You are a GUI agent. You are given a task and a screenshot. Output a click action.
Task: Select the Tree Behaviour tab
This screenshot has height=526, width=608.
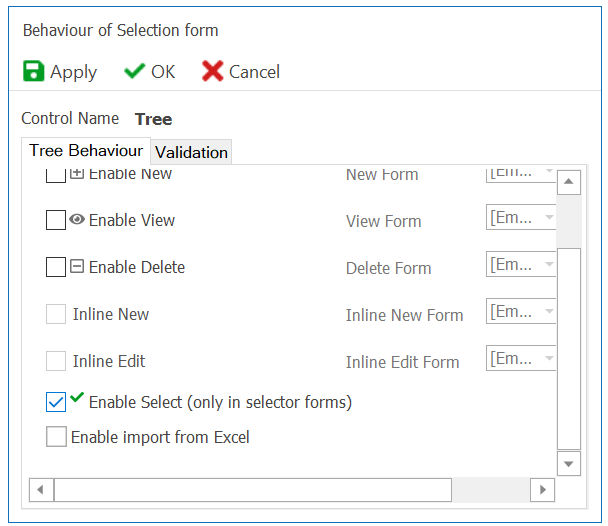(x=86, y=151)
